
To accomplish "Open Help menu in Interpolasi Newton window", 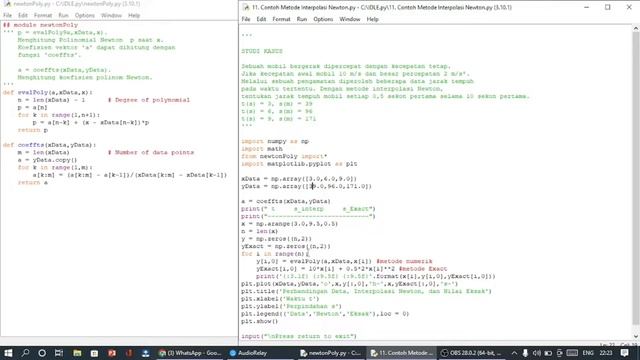I will 372,19.
